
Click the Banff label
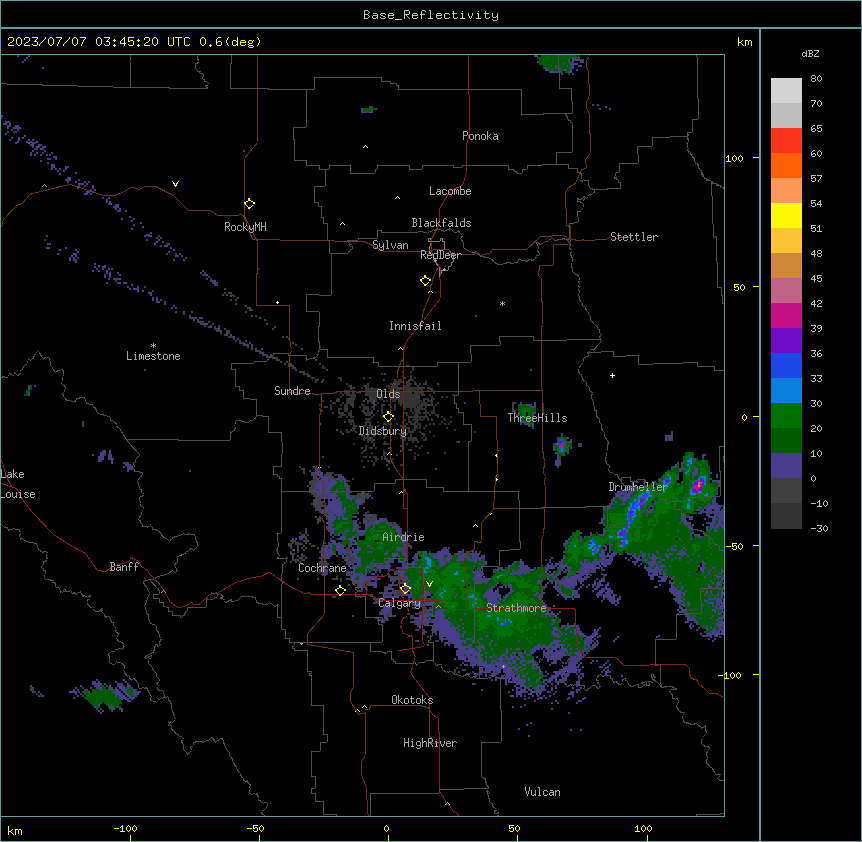[124, 567]
